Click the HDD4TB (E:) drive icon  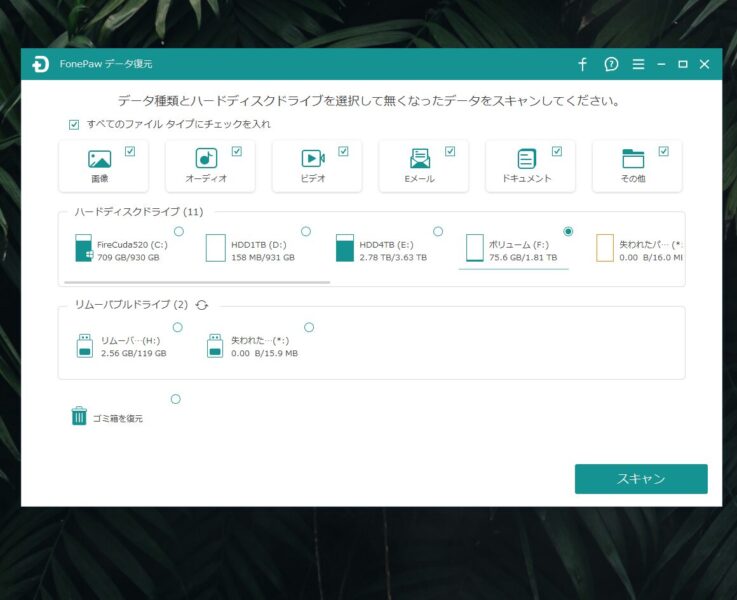345,248
